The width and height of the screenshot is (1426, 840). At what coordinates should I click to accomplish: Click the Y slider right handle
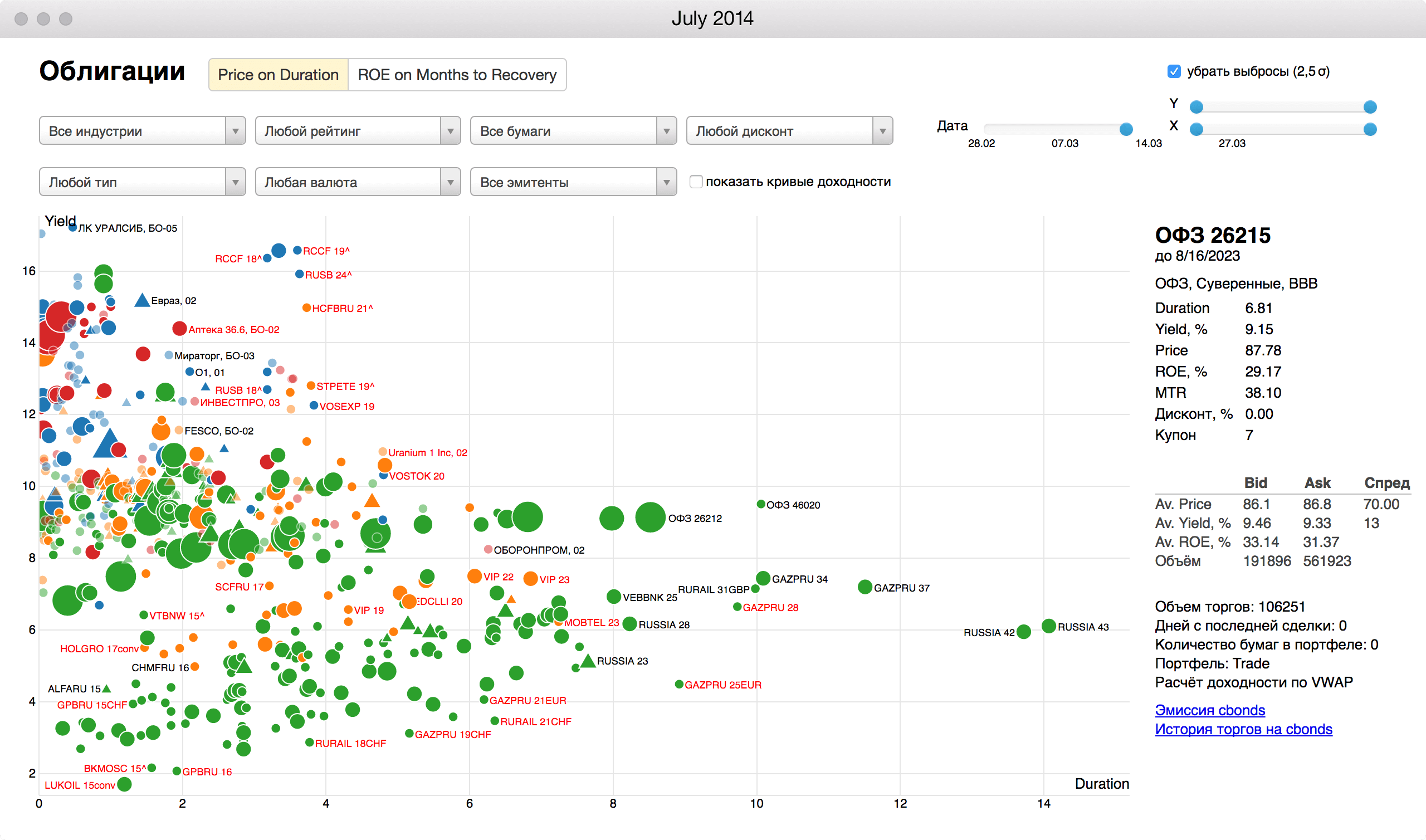(1370, 107)
